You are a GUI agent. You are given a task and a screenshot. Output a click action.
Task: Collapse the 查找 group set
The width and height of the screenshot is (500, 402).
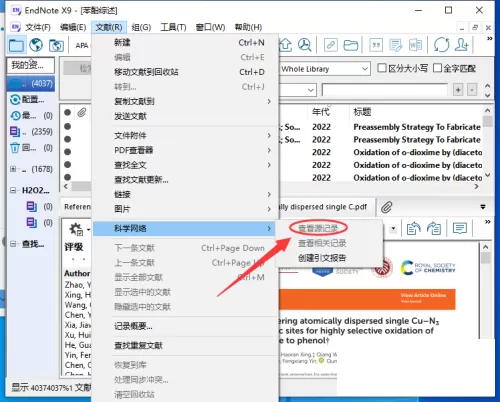click(x=13, y=244)
